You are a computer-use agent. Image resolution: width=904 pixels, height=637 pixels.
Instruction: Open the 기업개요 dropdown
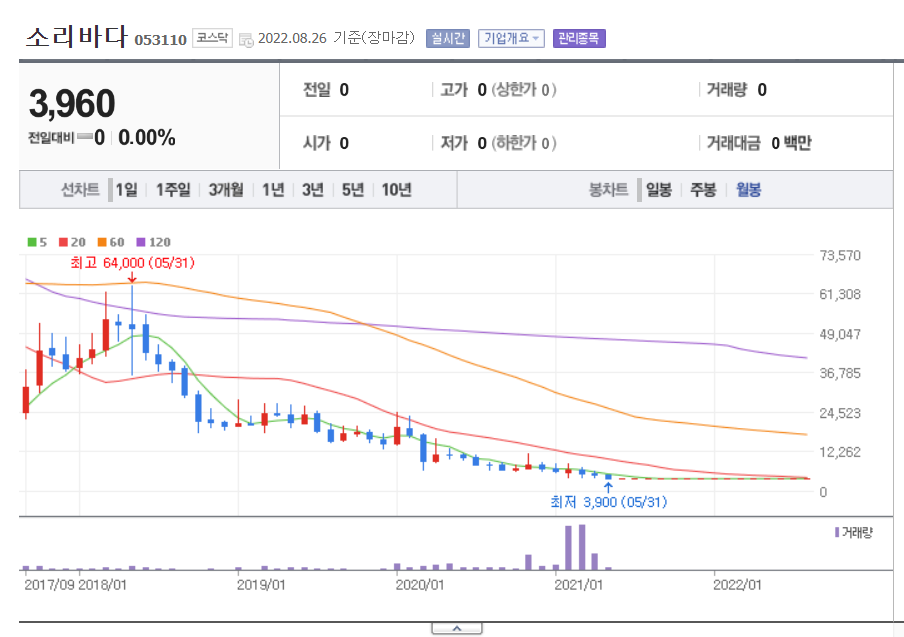(511, 39)
